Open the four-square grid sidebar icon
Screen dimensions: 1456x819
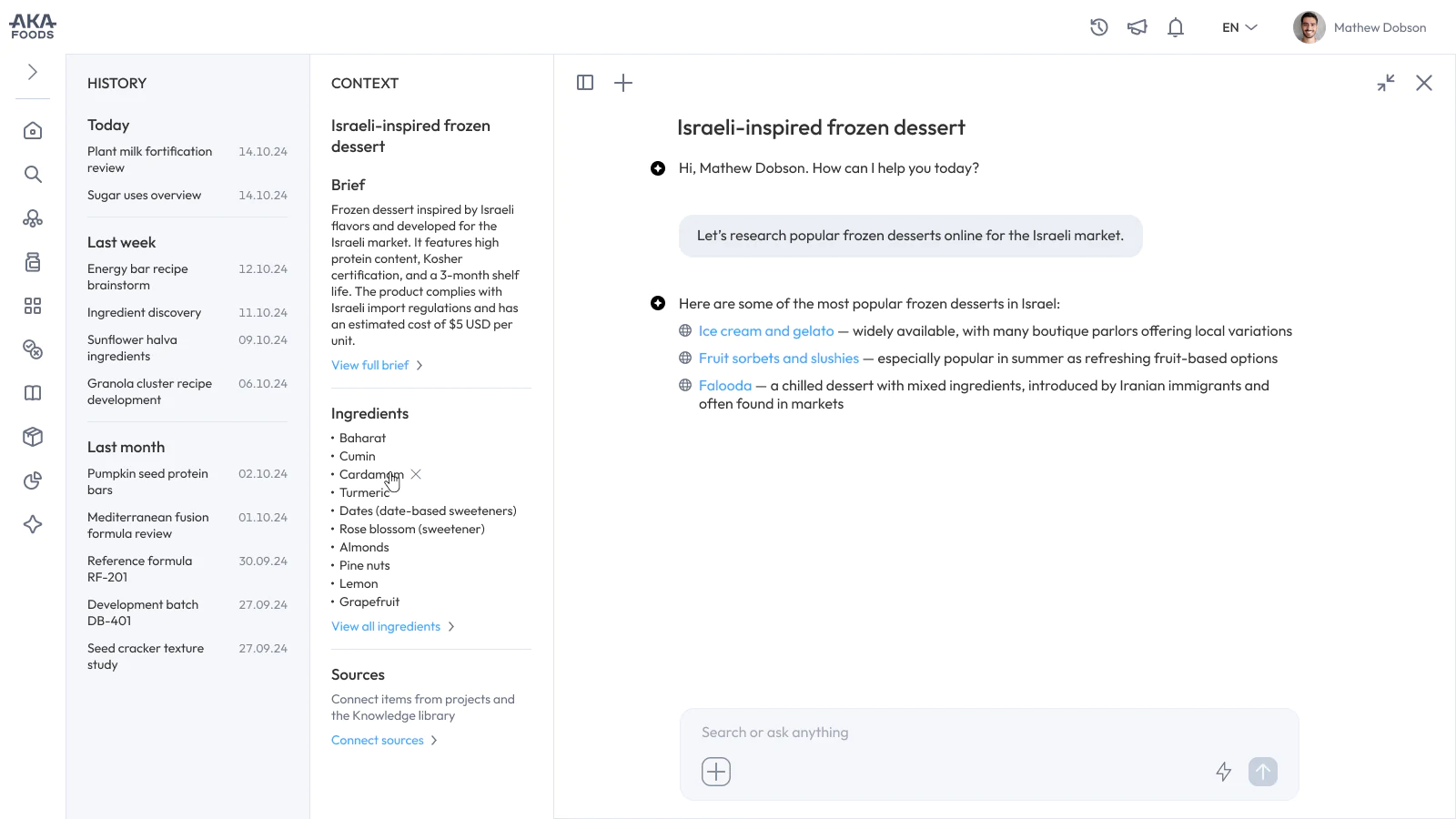click(33, 306)
